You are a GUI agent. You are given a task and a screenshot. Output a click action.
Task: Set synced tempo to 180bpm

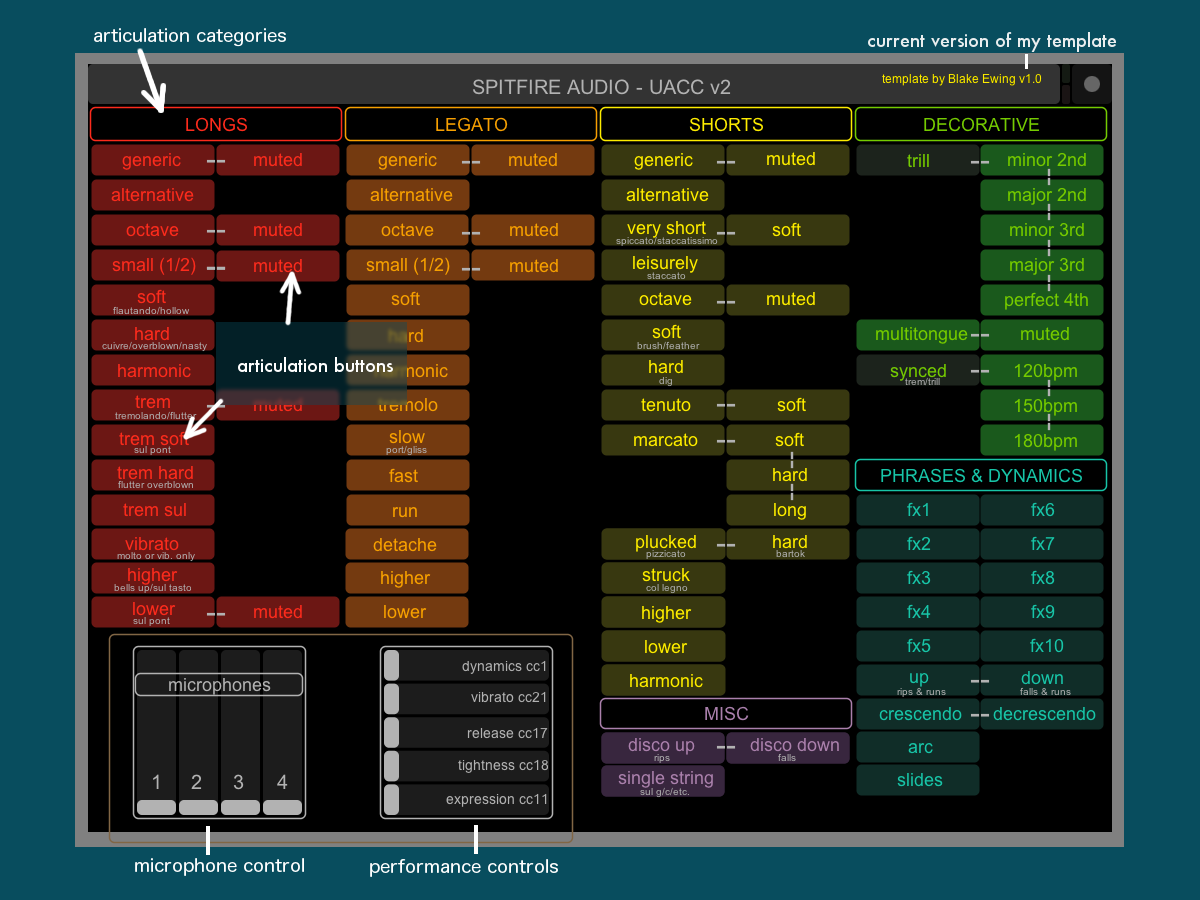[x=1043, y=440]
